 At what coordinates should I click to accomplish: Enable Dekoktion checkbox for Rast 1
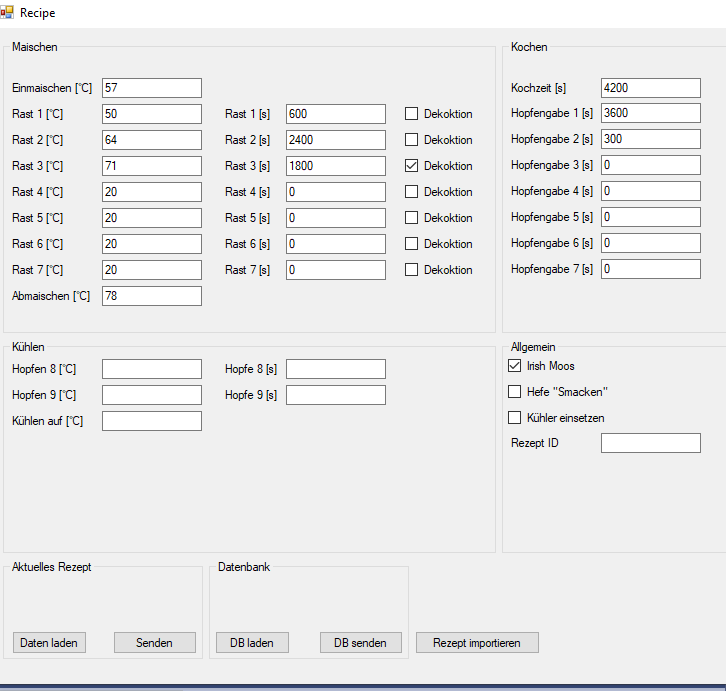pyautogui.click(x=411, y=114)
